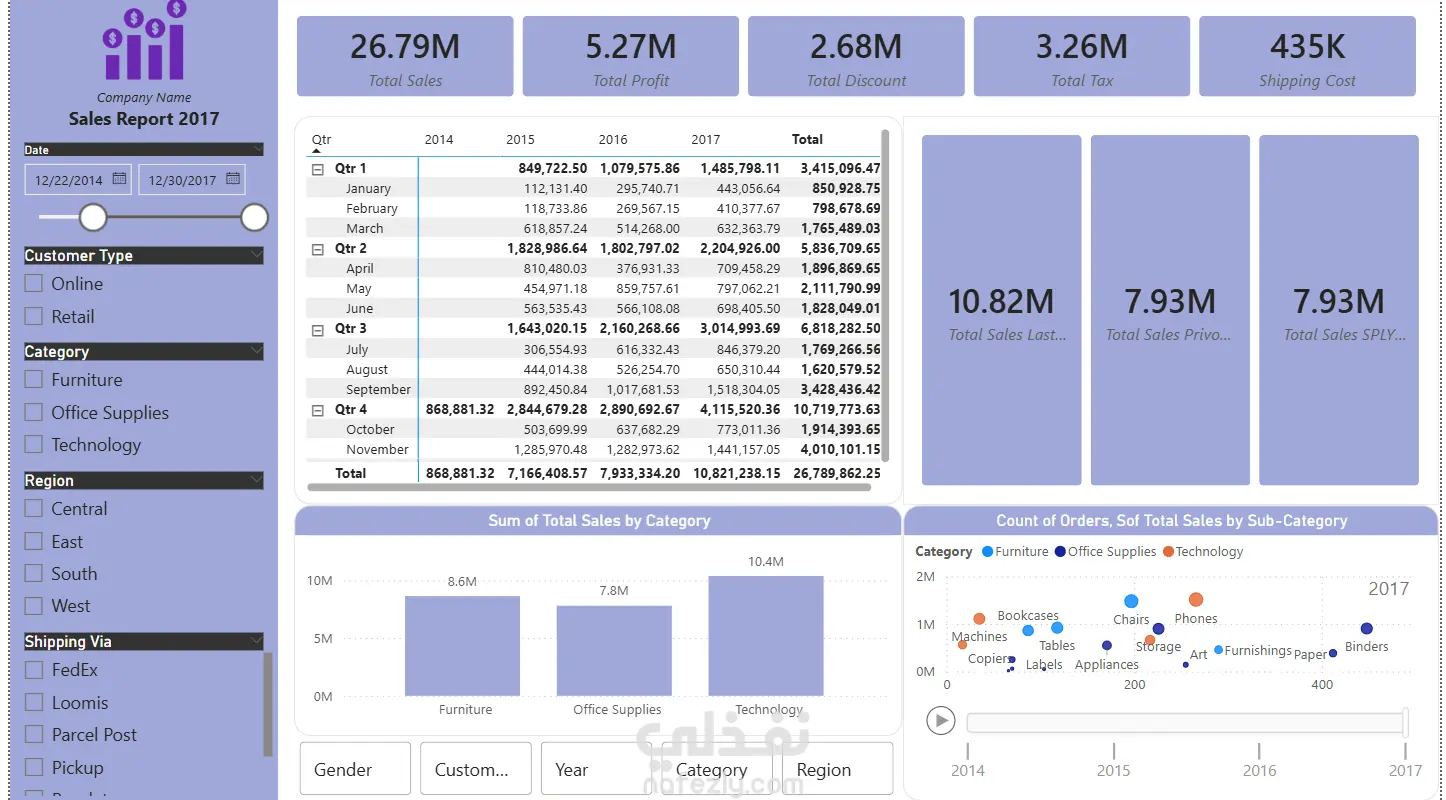Click the grand total value 26,789,862.25
Viewport: 1446px width, 800px height.
(836, 473)
